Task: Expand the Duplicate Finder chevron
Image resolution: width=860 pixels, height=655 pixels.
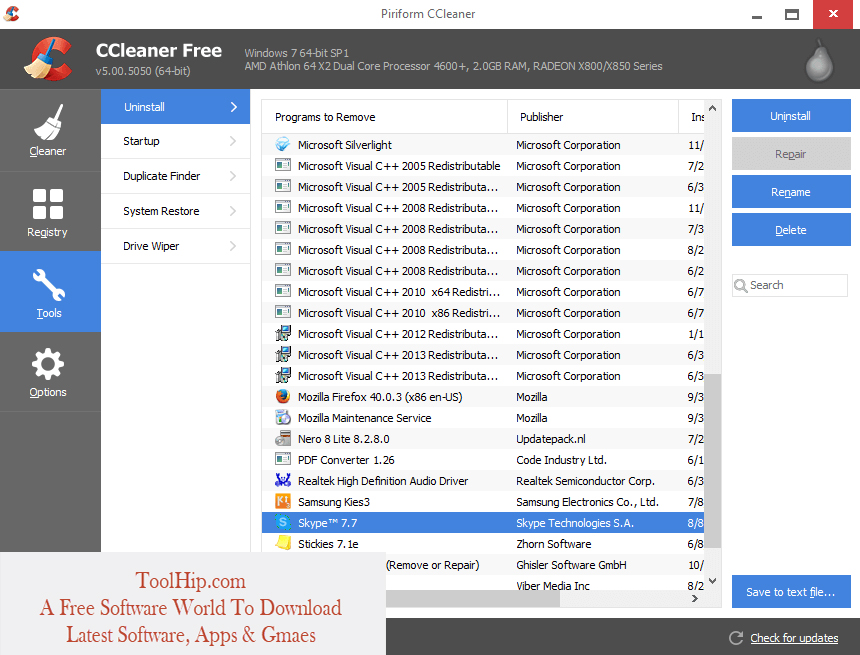Action: [233, 176]
